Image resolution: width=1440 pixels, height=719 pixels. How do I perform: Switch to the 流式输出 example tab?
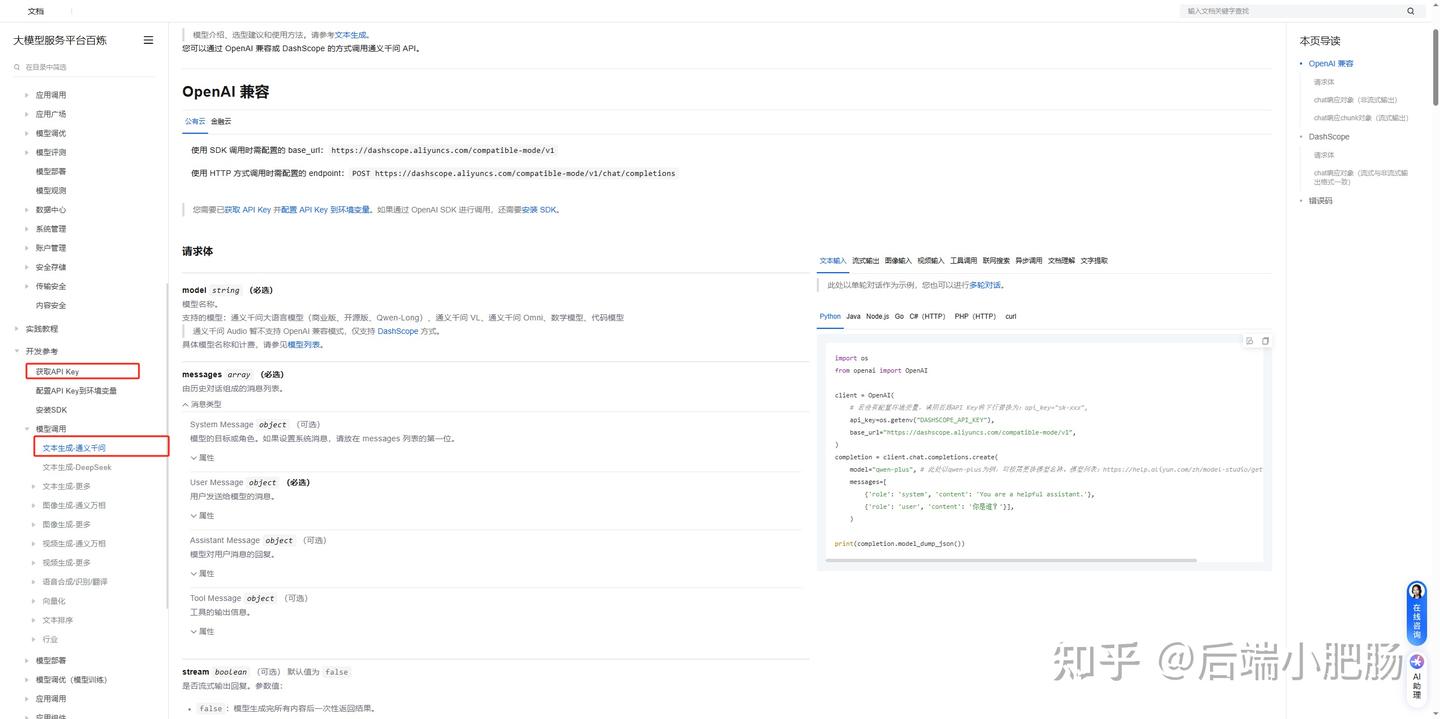point(866,260)
